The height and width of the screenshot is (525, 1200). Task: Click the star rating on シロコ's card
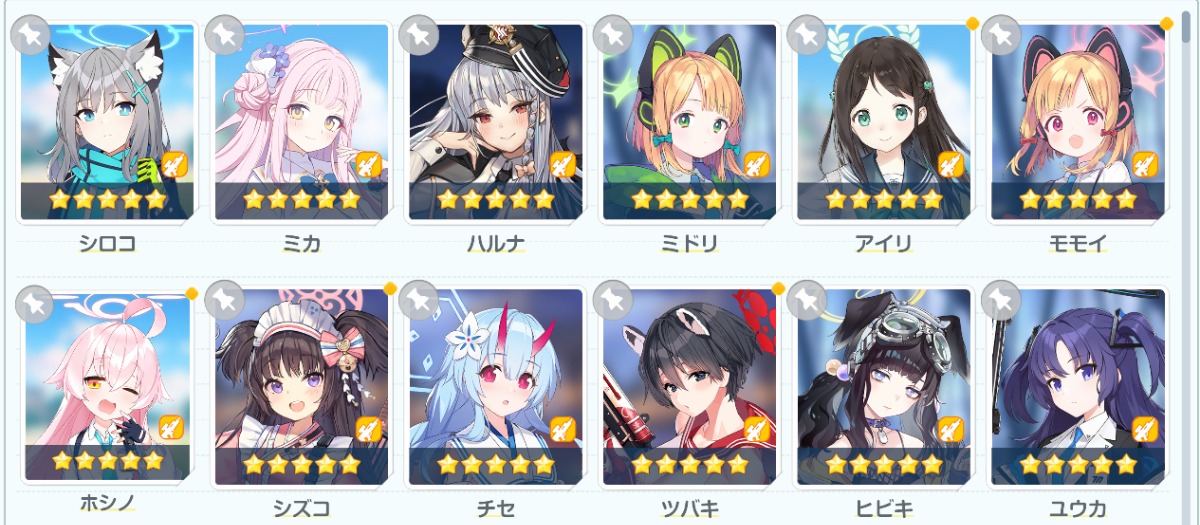pyautogui.click(x=108, y=198)
